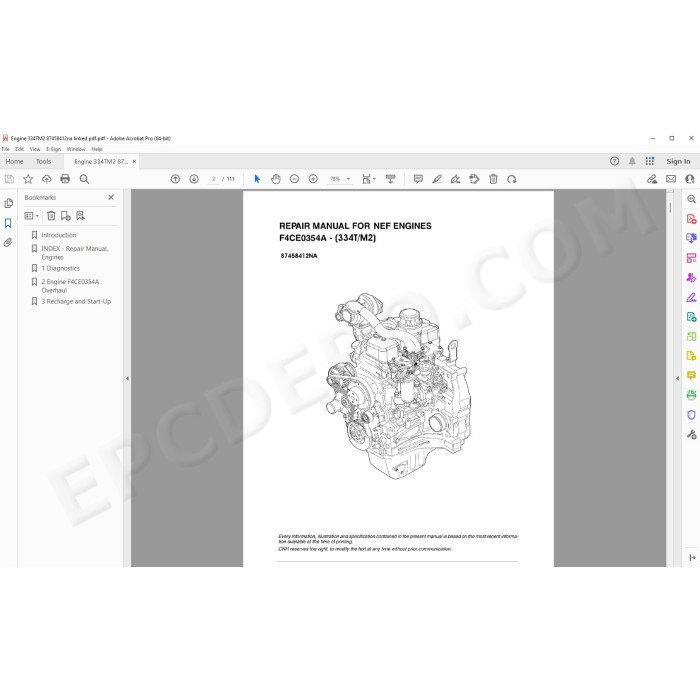Viewport: 700px width, 700px height.
Task: Close the Engine 334TM2 document tab
Action: [x=134, y=162]
